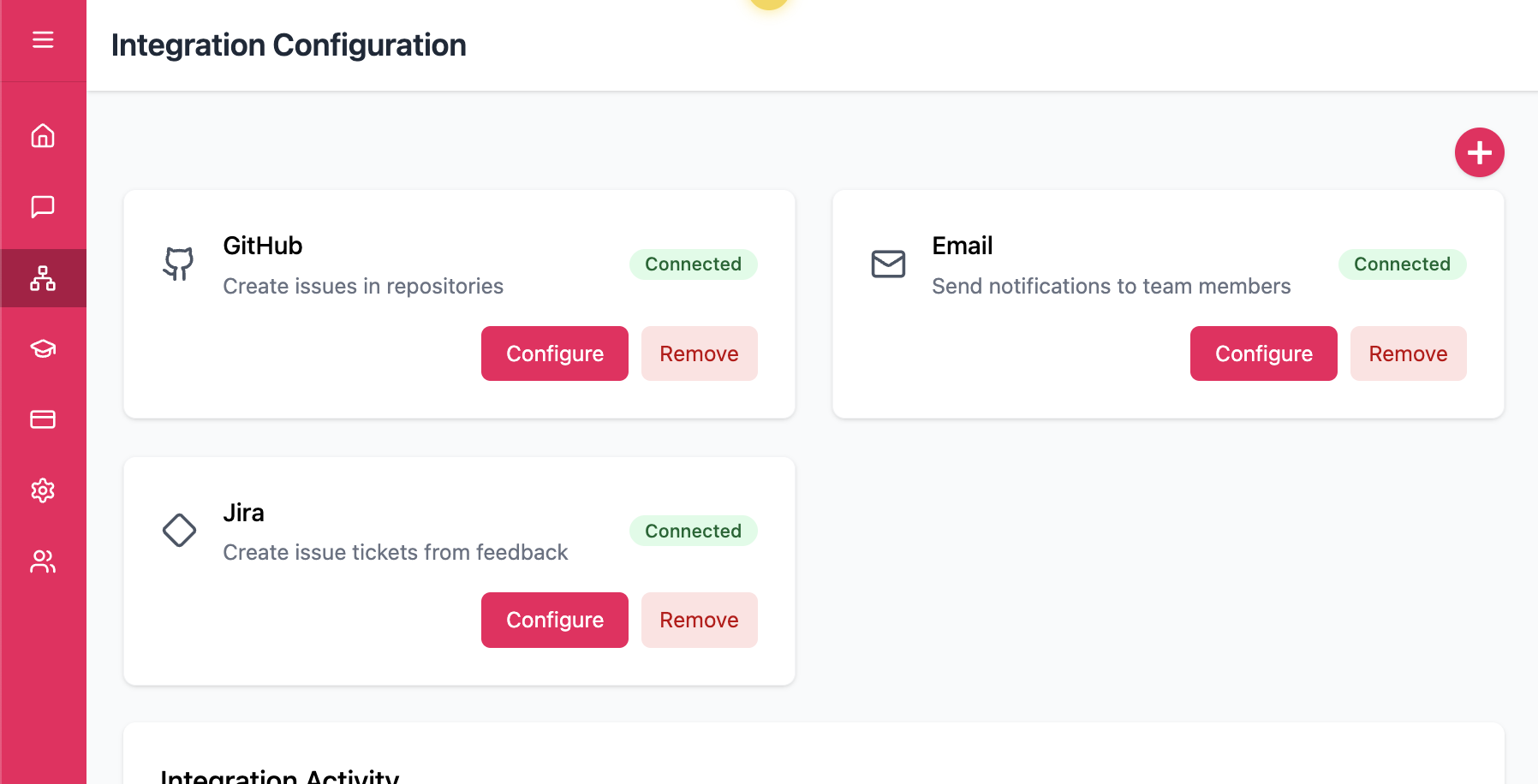Click 'Create issue tickets from feedback' text
The height and width of the screenshot is (784, 1538).
click(x=396, y=552)
